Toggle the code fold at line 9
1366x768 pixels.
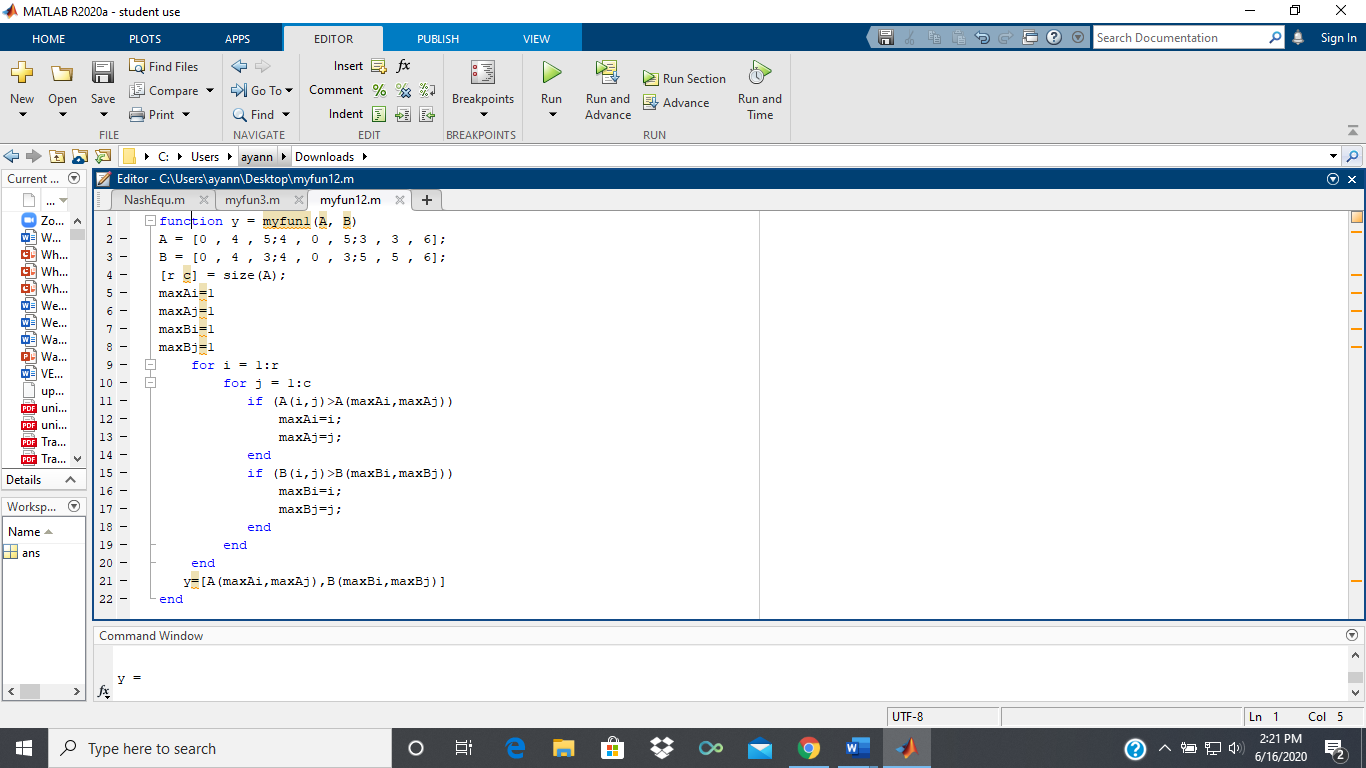coord(150,364)
